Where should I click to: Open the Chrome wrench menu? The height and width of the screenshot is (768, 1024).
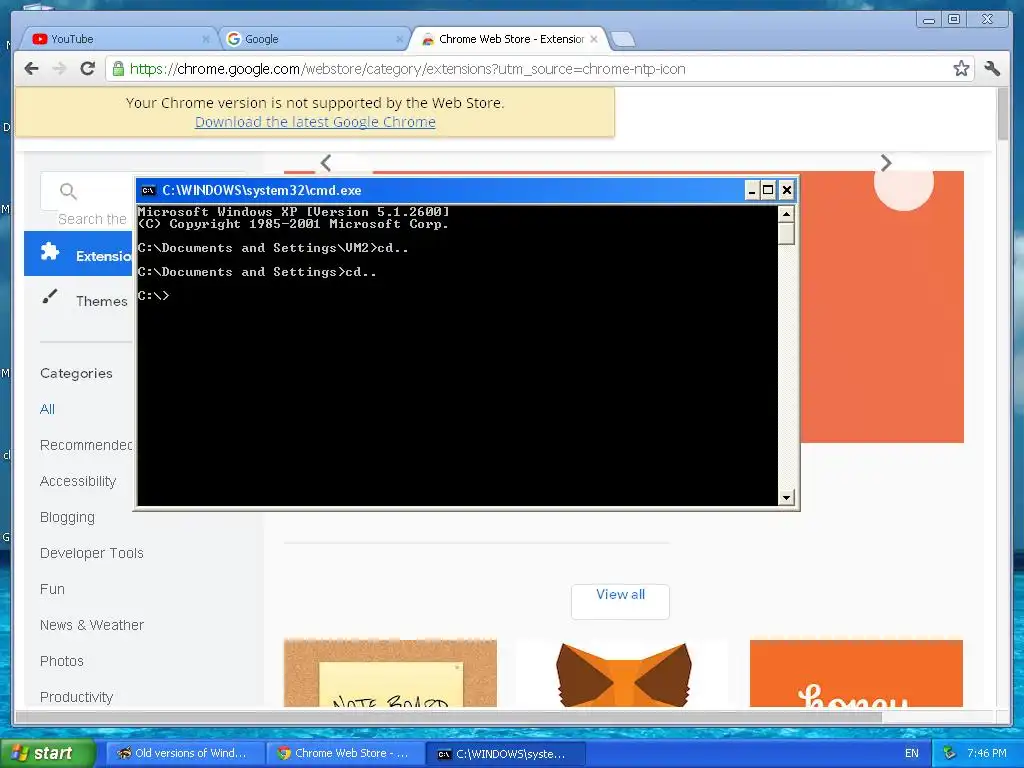(x=992, y=69)
